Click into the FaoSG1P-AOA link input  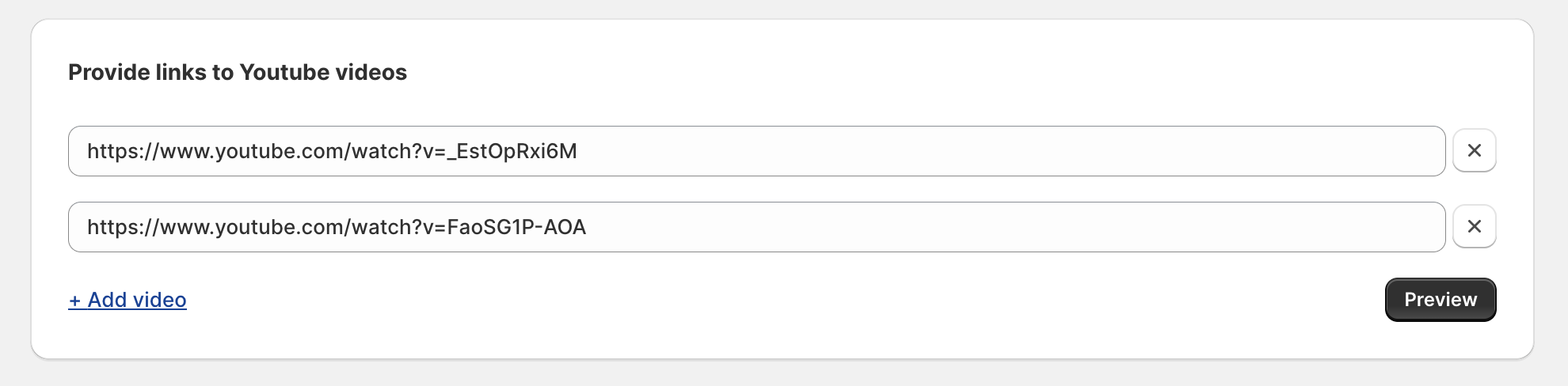(756, 227)
